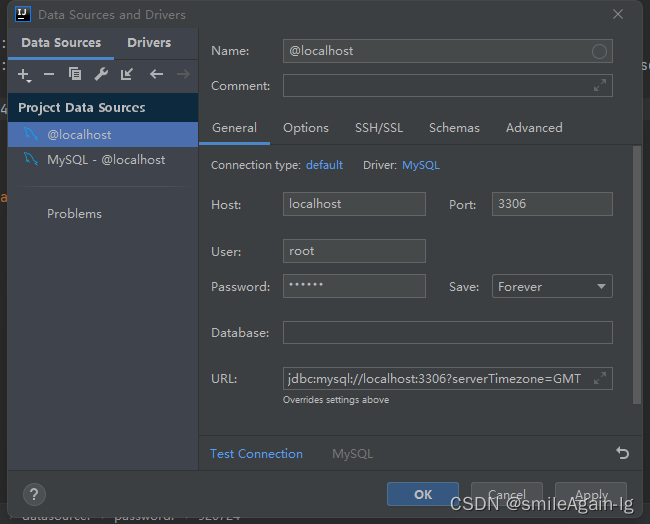Duplicate the selected data source
The width and height of the screenshot is (650, 524).
75,74
